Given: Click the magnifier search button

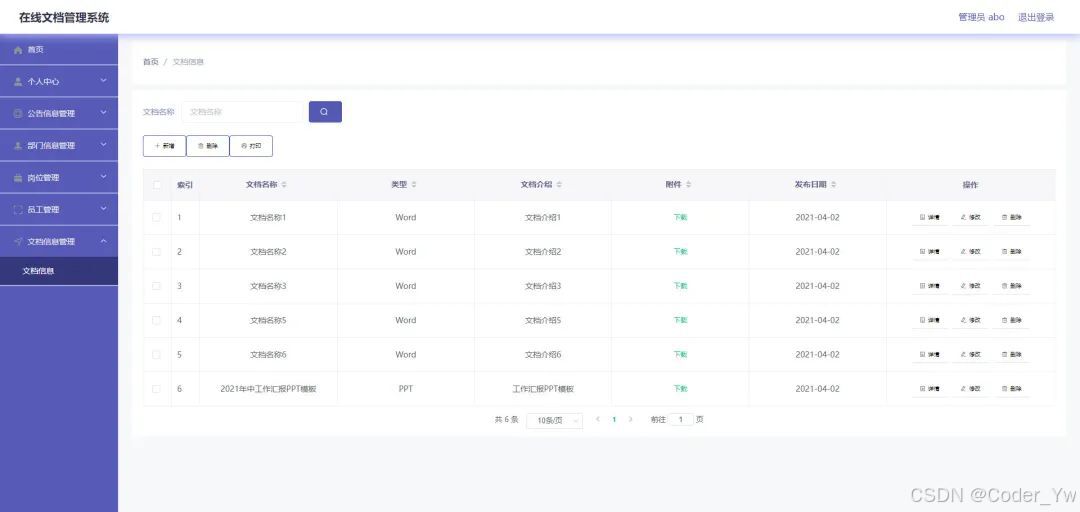Looking at the screenshot, I should click(325, 112).
